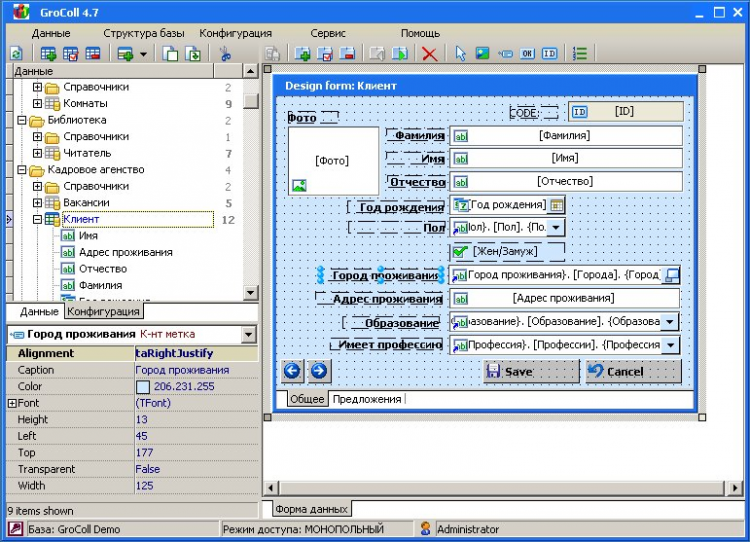Expand the Font property
Image resolution: width=750 pixels, height=542 pixels.
click(x=12, y=403)
